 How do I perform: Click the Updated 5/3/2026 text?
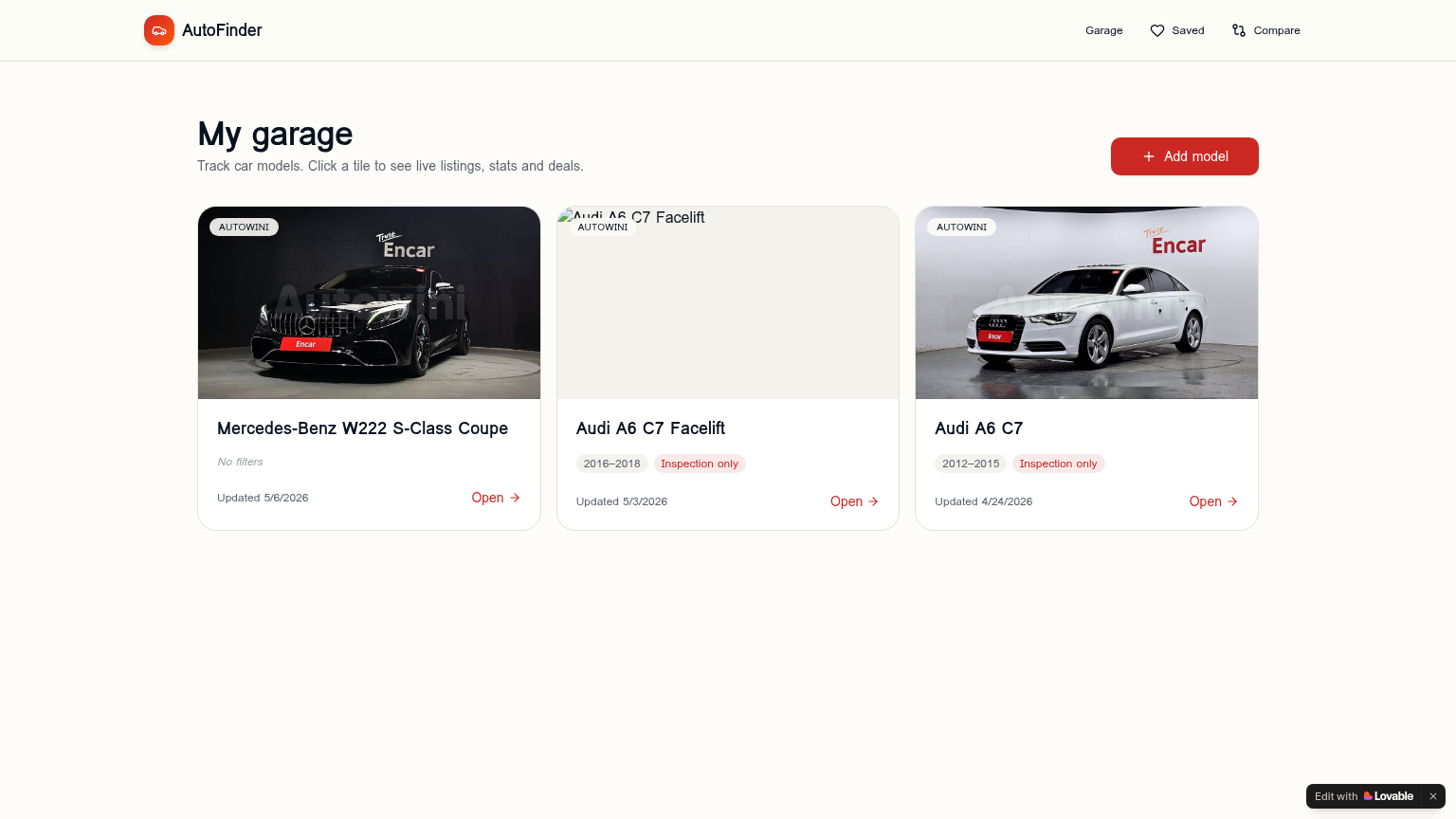pos(622,501)
